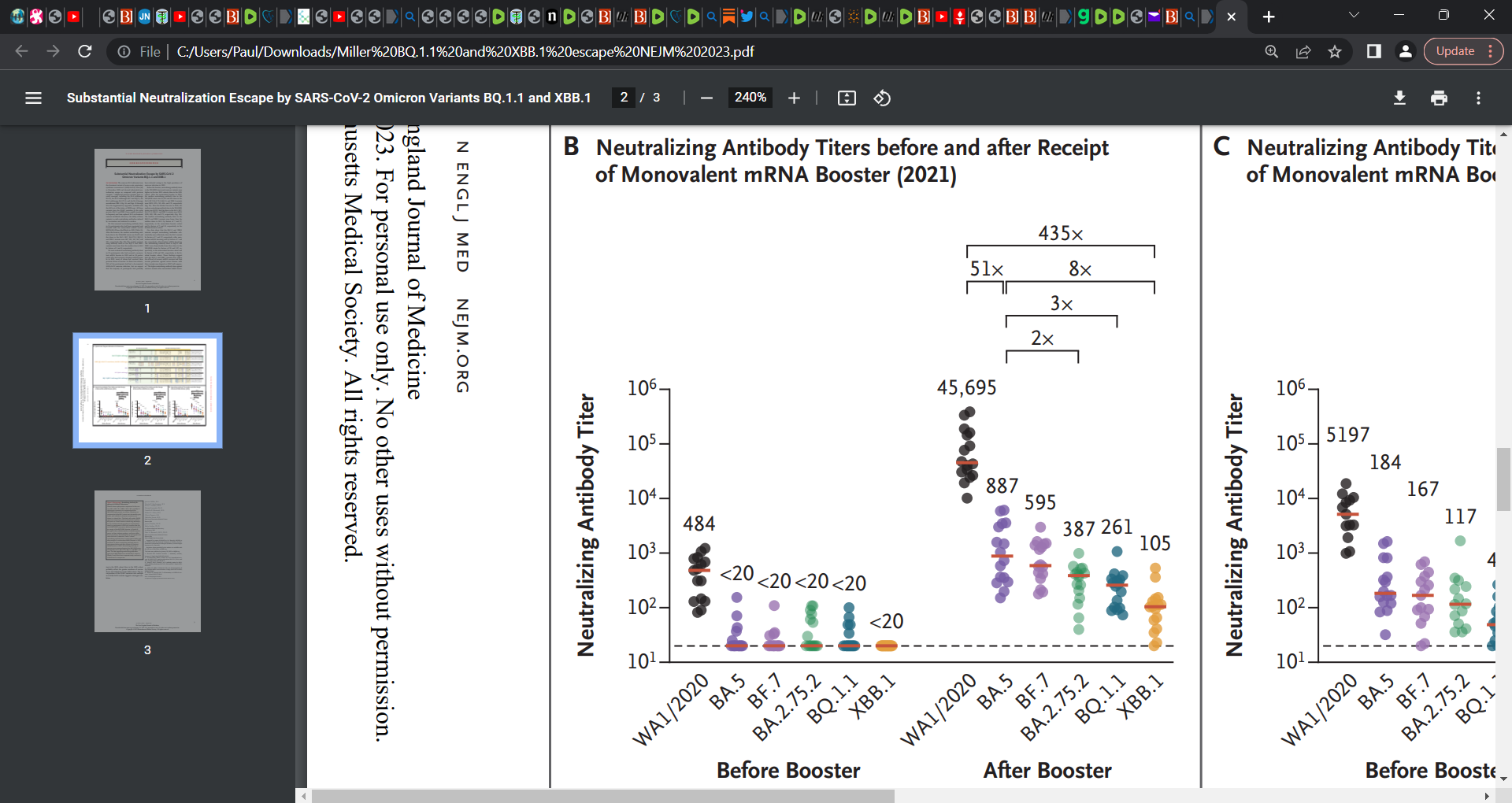Download the PDF file
This screenshot has height=803, width=1512.
click(x=1399, y=98)
